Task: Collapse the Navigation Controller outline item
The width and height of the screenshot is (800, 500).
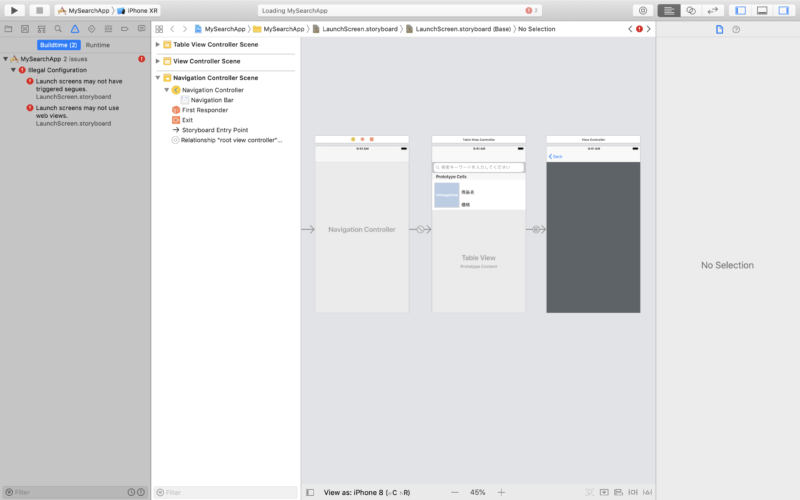Action: [166, 90]
